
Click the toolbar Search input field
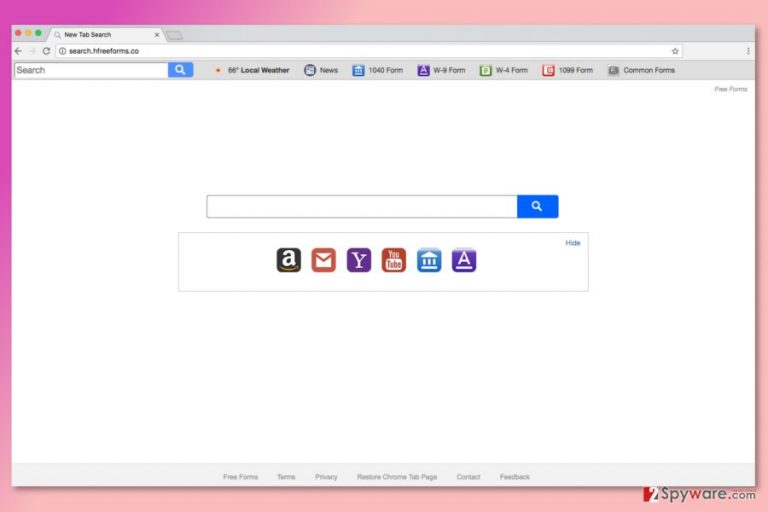(91, 70)
